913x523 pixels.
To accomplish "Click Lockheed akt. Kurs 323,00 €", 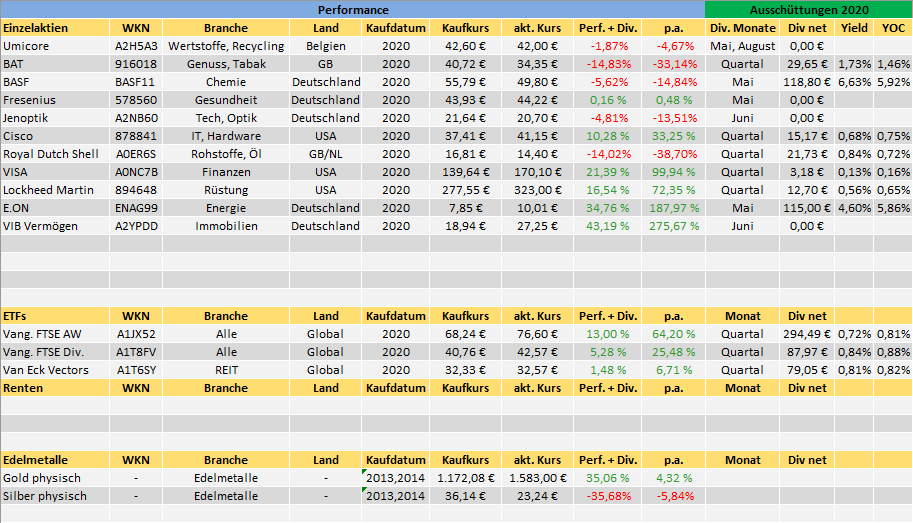I will click(537, 190).
